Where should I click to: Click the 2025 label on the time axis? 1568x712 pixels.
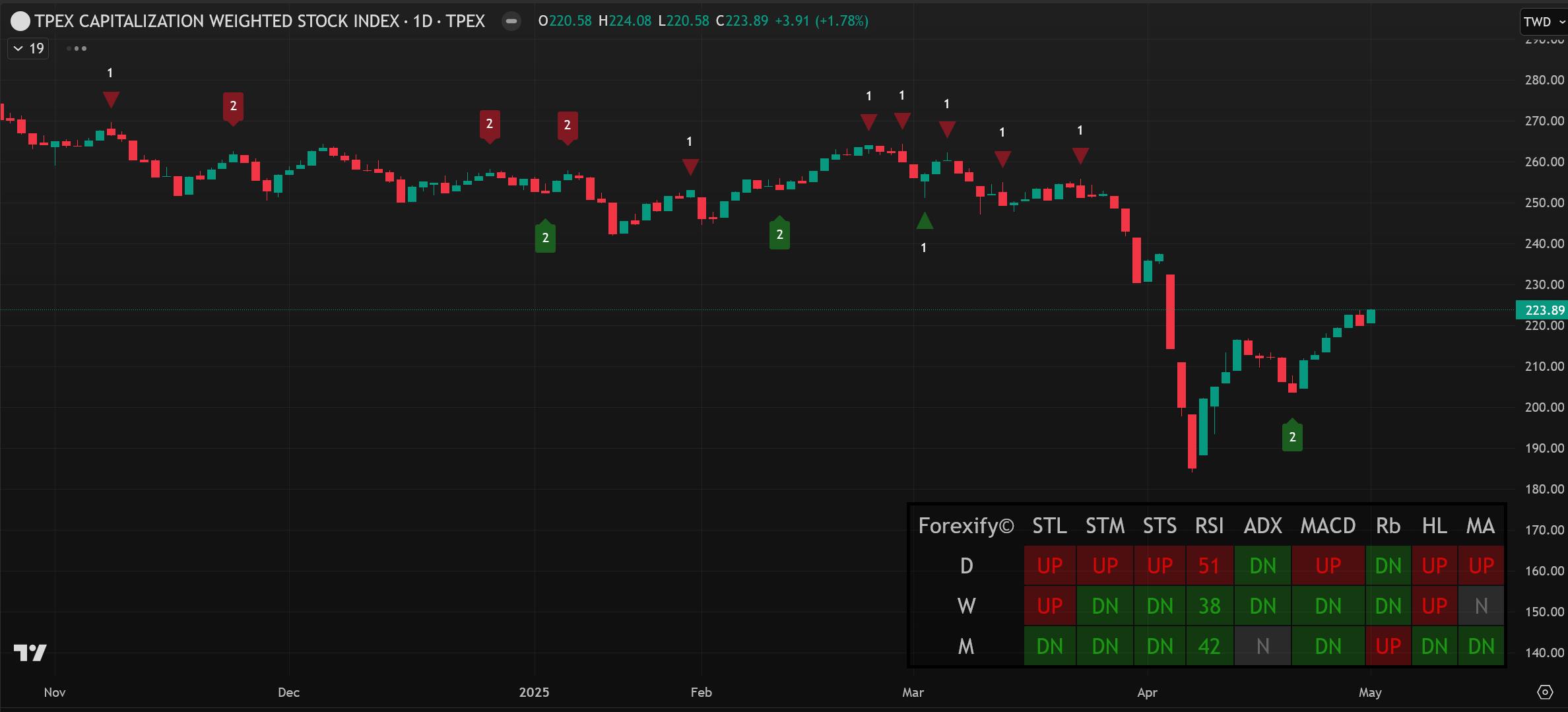[x=534, y=692]
